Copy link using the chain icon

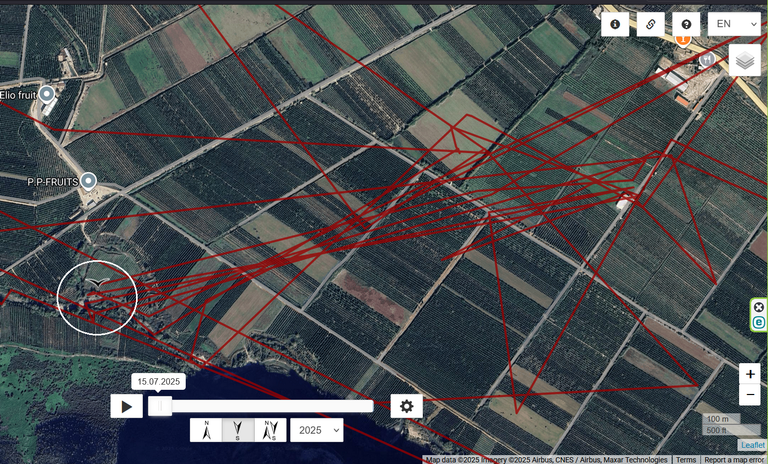(650, 24)
